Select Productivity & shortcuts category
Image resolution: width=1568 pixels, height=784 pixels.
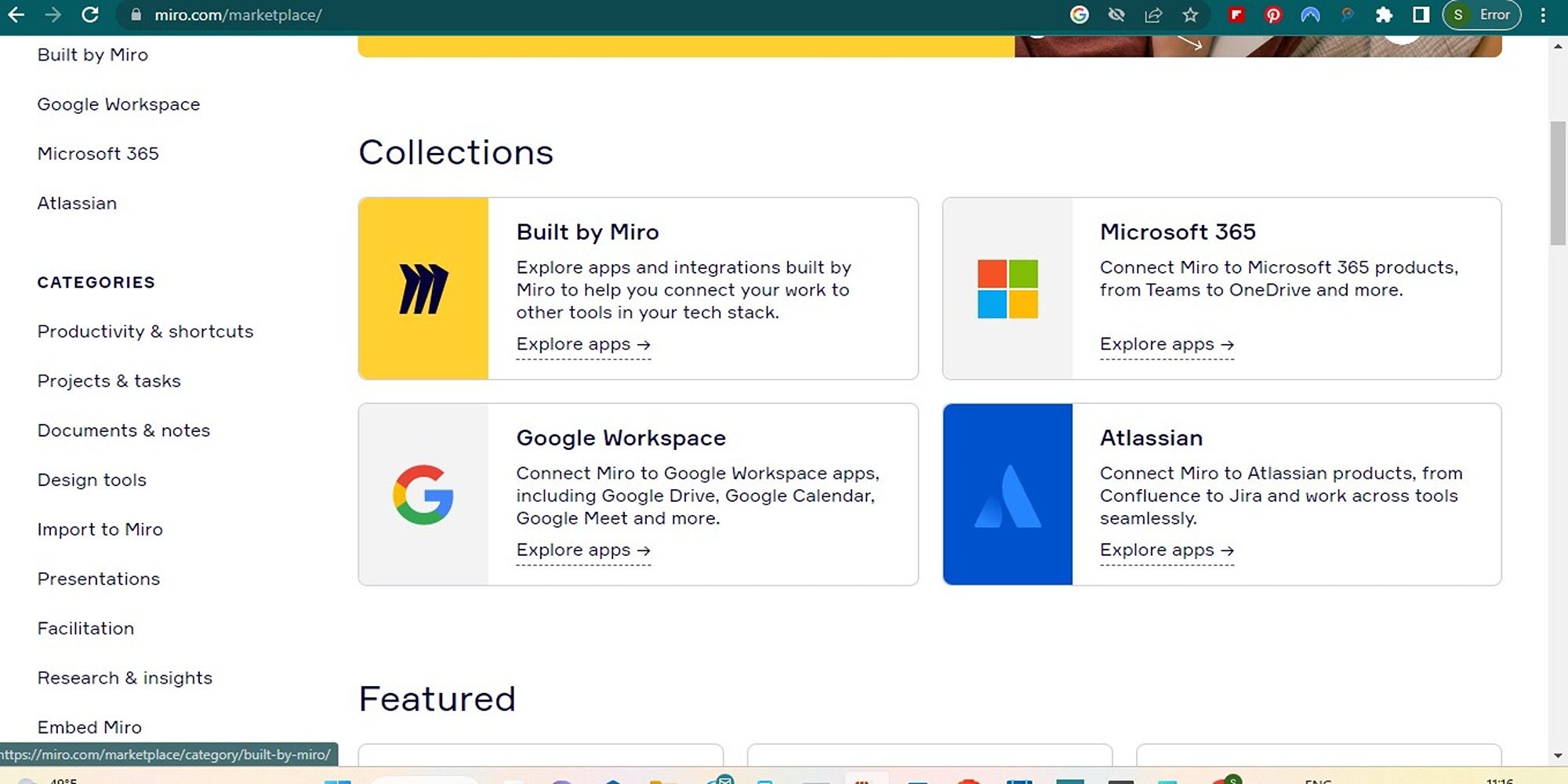[145, 332]
